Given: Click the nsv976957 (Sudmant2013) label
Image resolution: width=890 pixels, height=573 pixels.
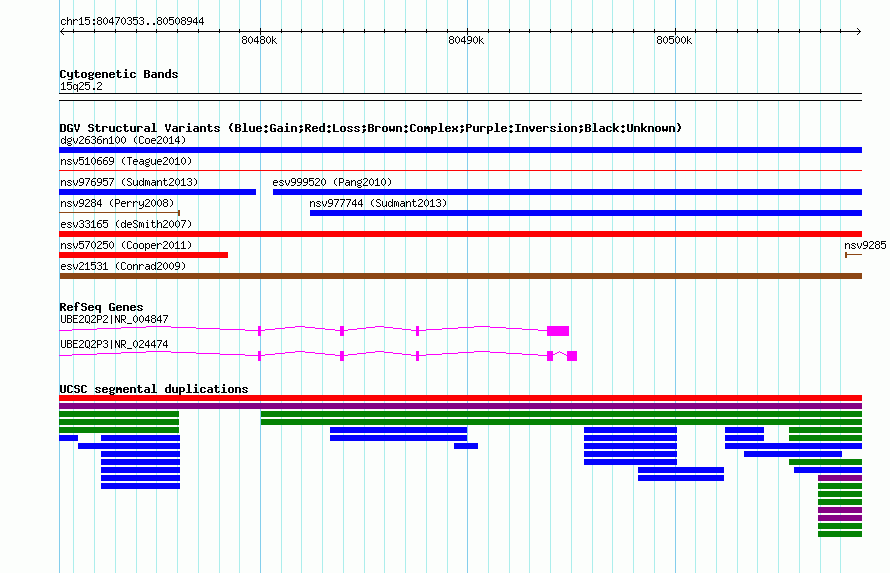Looking at the screenshot, I should click(x=129, y=182).
